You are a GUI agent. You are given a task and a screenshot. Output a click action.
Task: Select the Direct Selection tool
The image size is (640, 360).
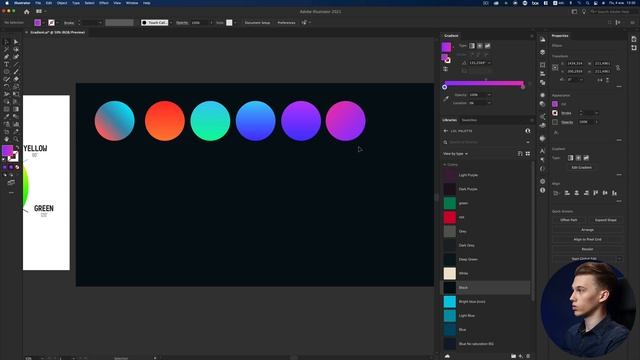[x=16, y=42]
